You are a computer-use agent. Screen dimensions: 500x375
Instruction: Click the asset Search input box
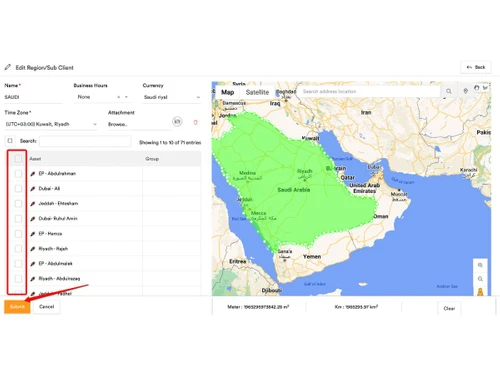[x=85, y=141]
